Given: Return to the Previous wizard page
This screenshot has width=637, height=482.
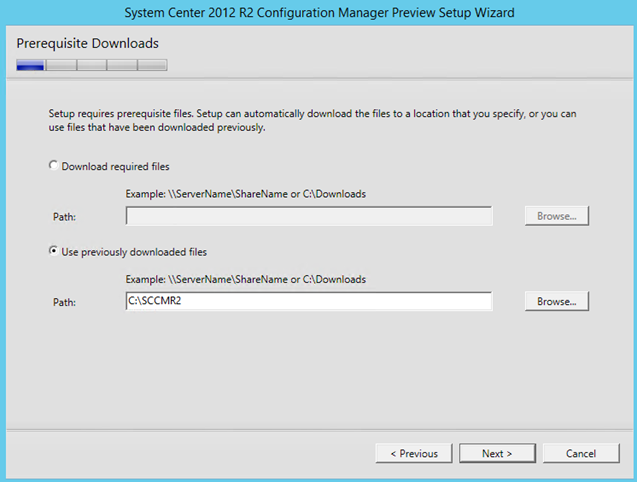Looking at the screenshot, I should (414, 453).
